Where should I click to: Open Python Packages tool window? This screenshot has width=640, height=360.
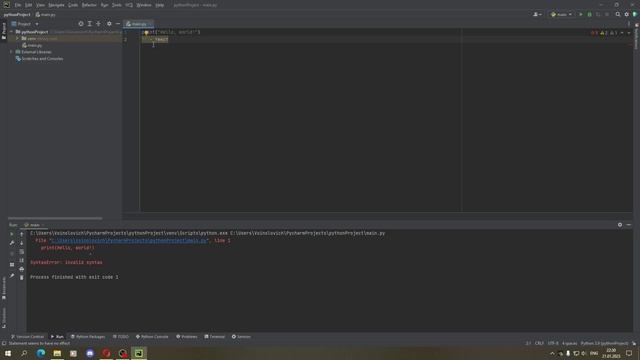click(88, 337)
